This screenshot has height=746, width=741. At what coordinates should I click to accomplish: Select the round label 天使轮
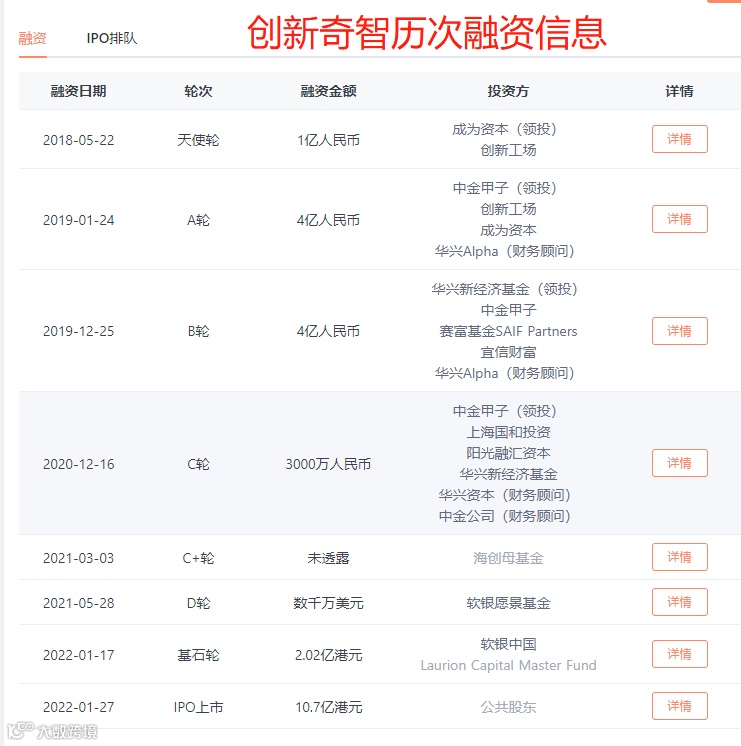click(198, 140)
